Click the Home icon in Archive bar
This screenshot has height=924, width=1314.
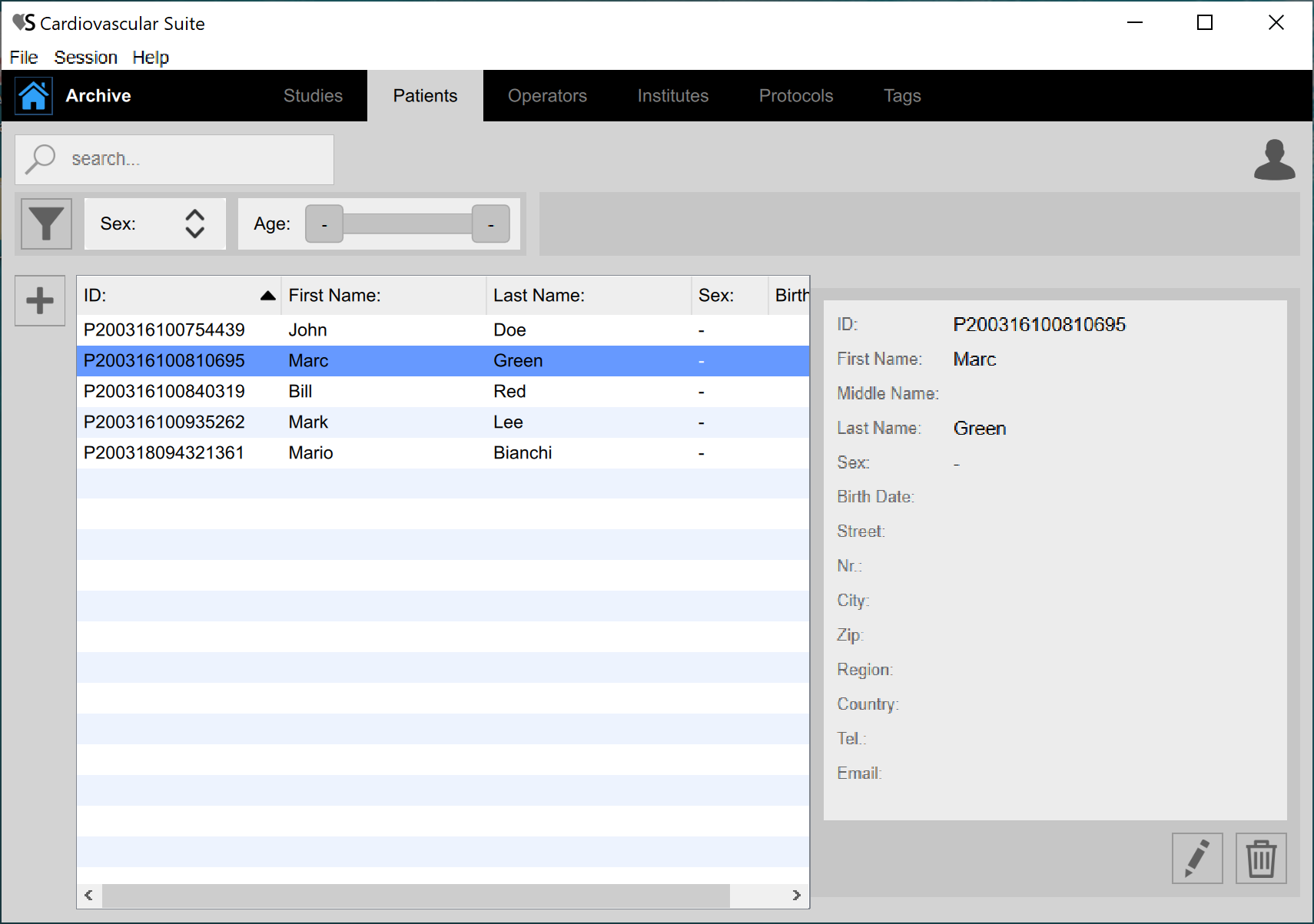click(34, 96)
